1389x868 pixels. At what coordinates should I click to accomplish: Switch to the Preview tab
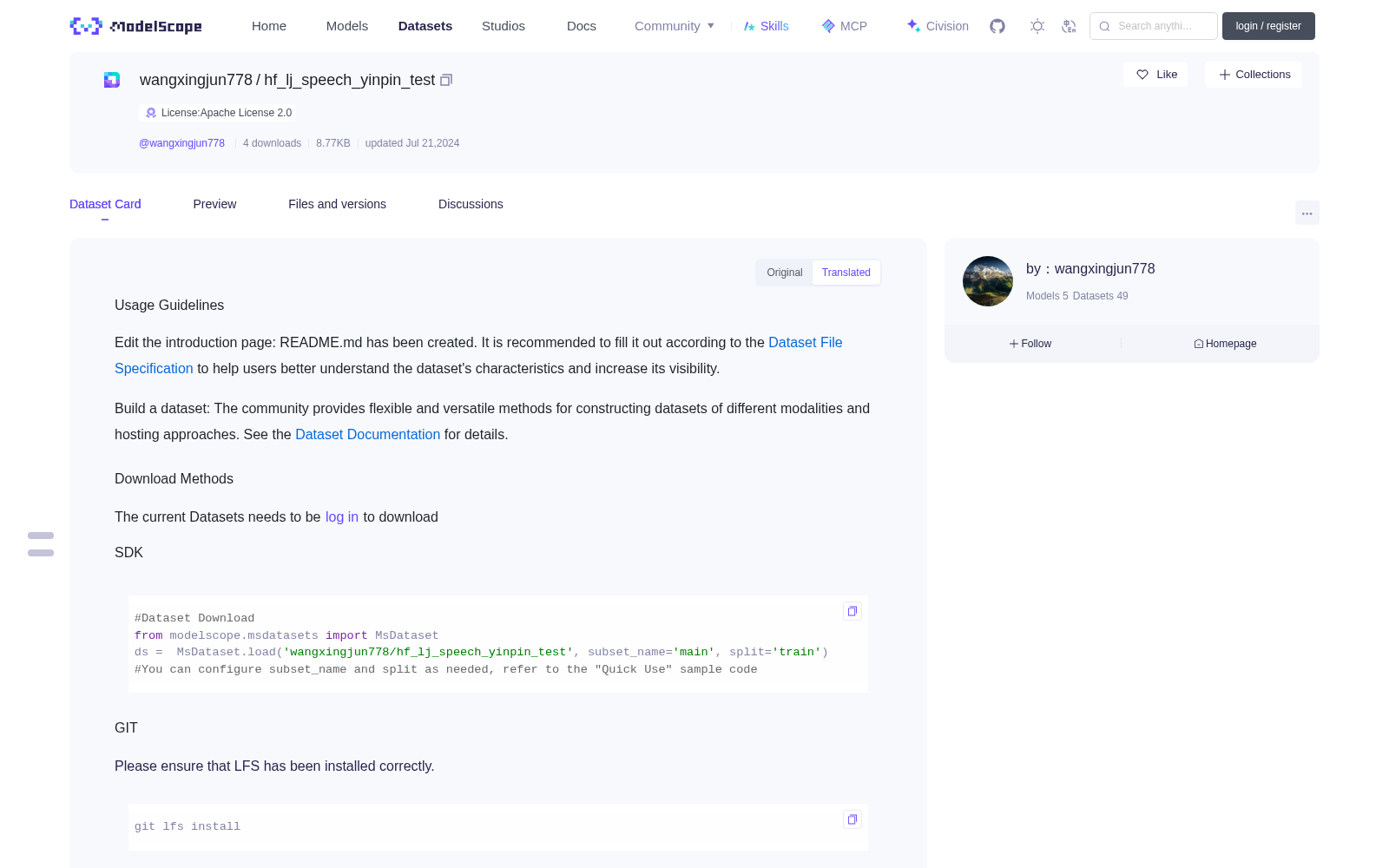[214, 204]
